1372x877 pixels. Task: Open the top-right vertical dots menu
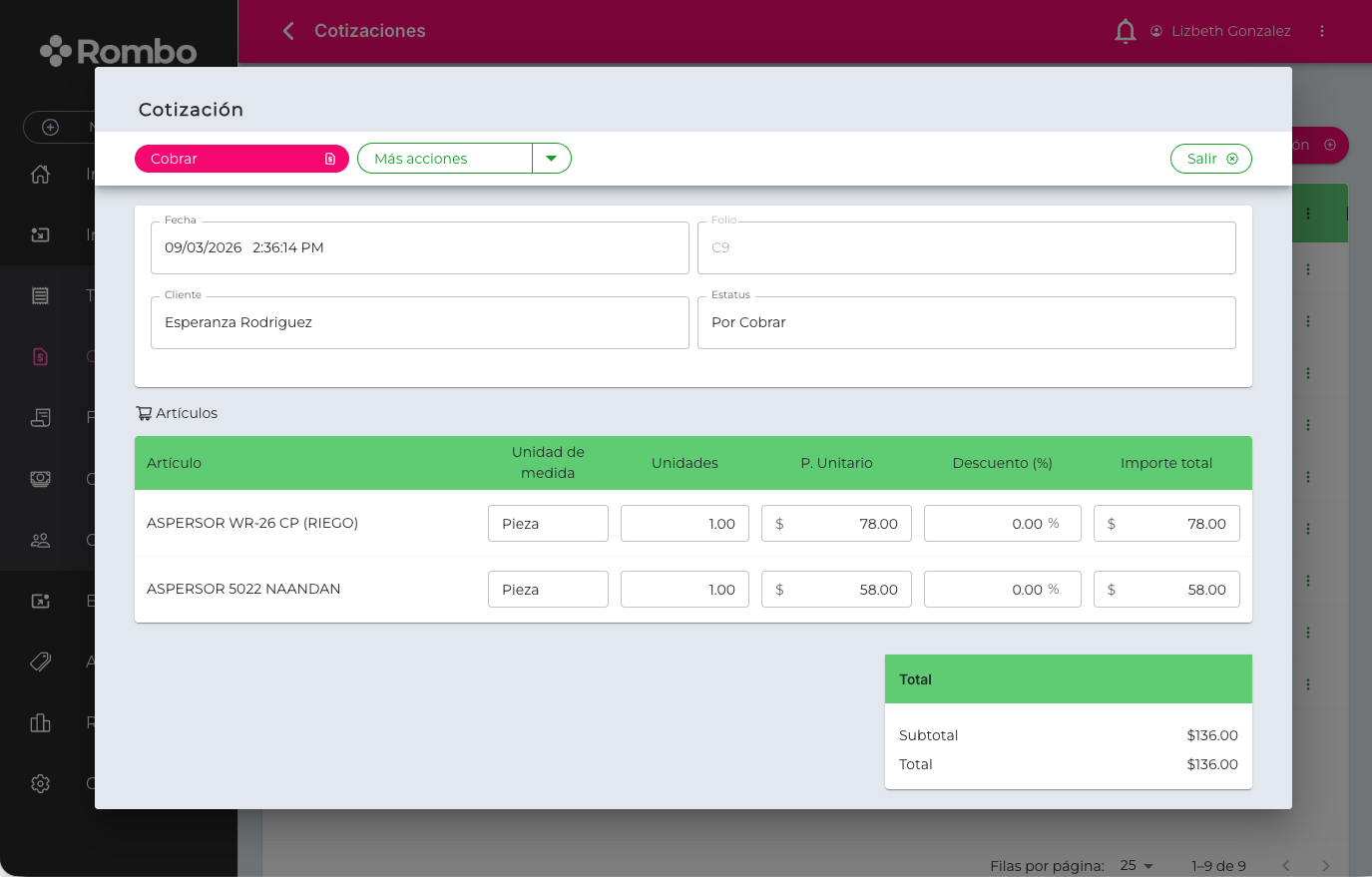(x=1322, y=31)
